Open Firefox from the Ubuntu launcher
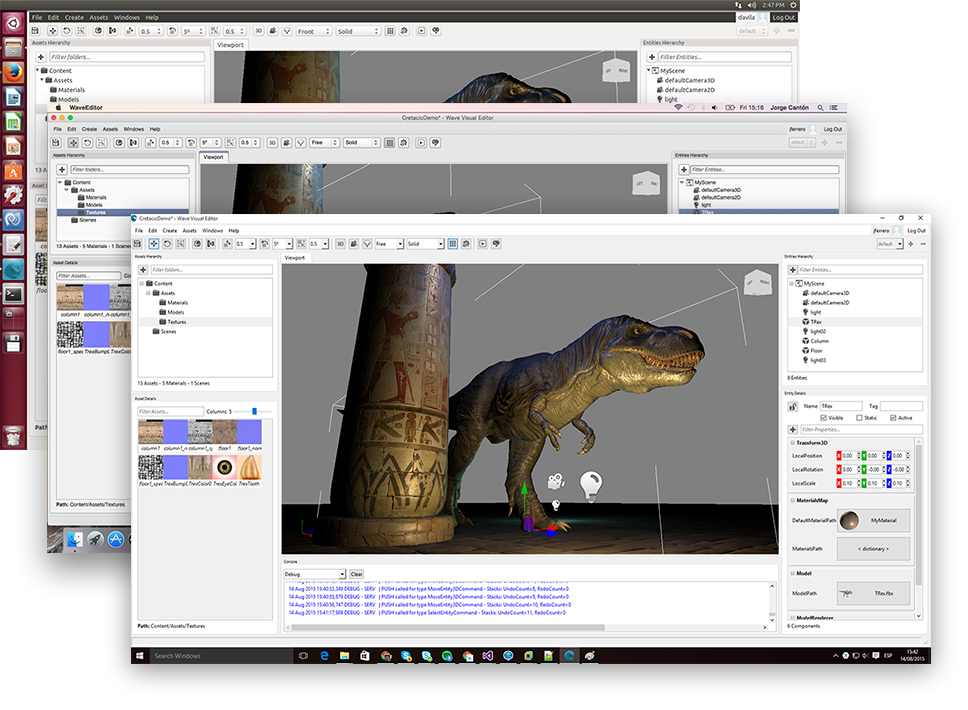 (13, 72)
